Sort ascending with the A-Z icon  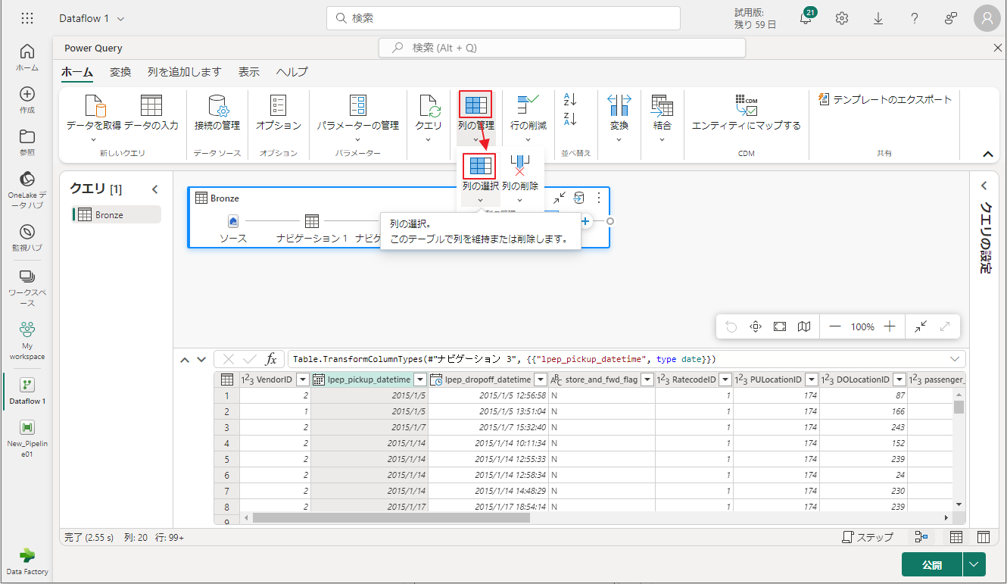pos(570,100)
